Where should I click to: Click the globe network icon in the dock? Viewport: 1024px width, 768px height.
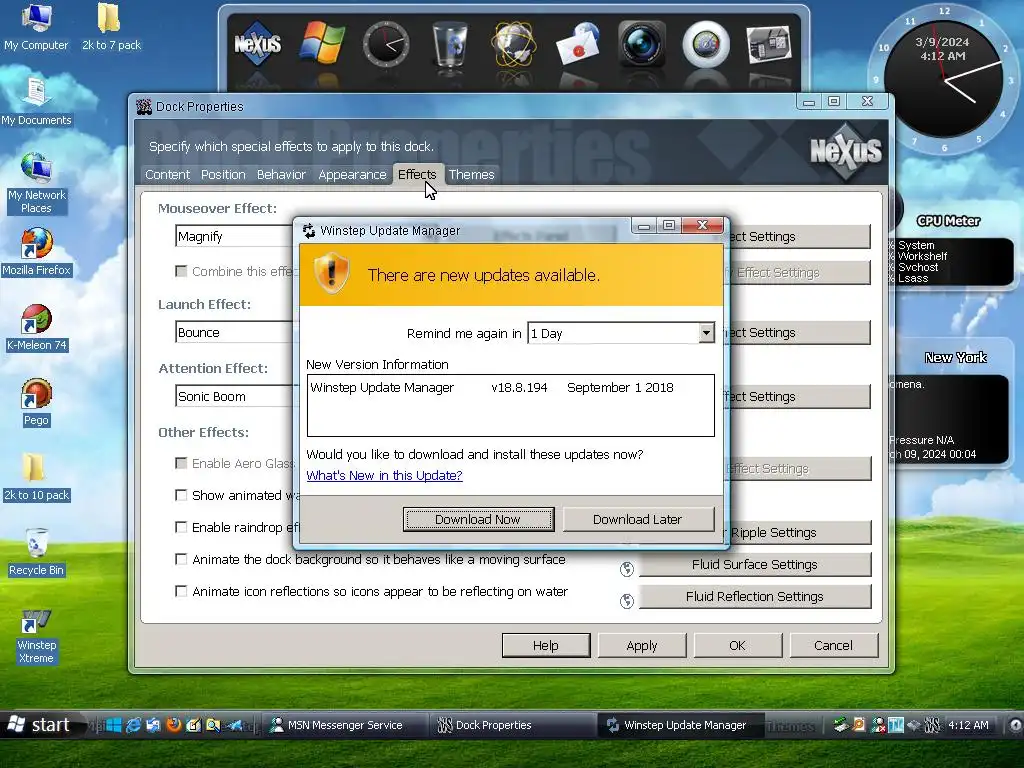click(x=514, y=44)
